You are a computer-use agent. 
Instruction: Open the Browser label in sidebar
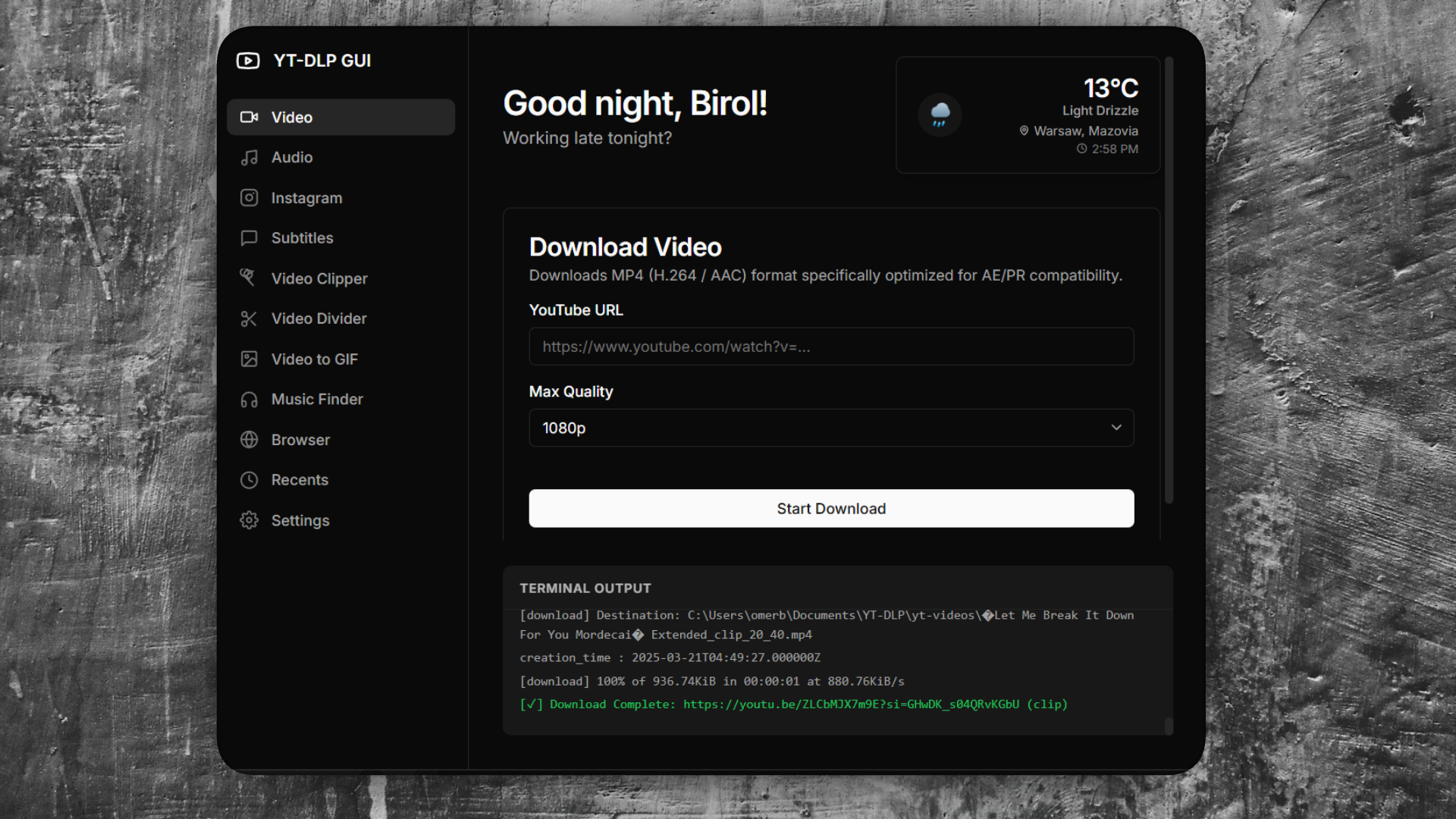(x=300, y=440)
